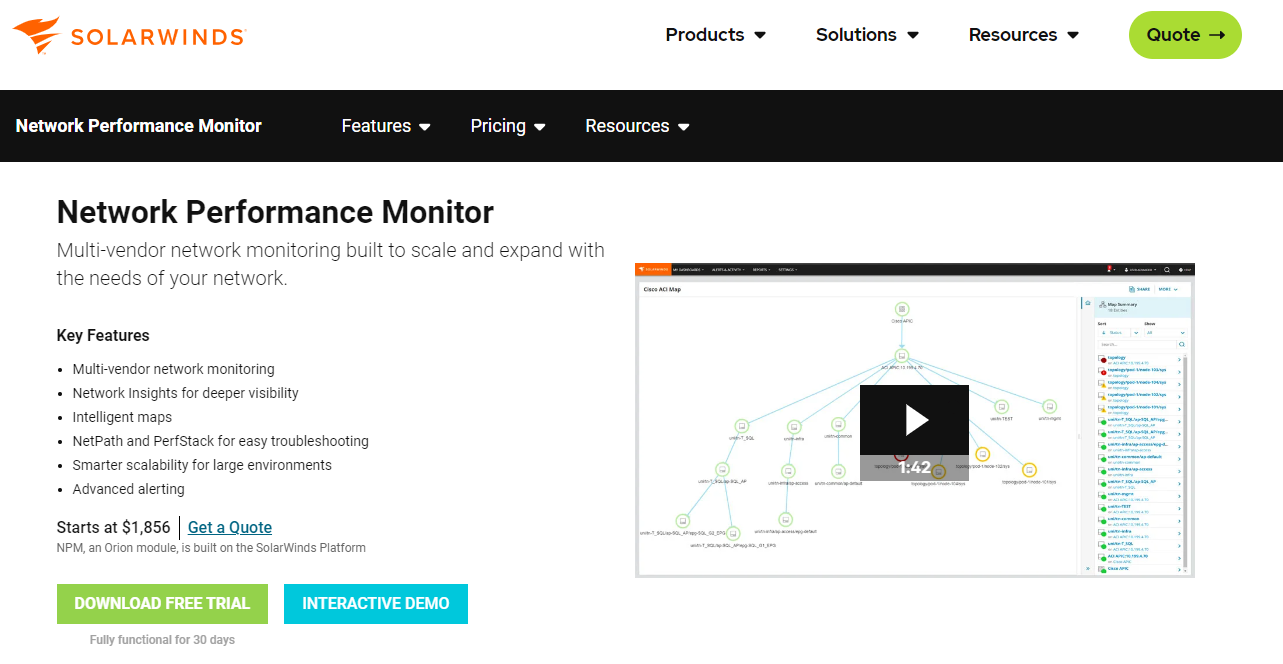Click the Multi-vendor network monitoring list item
The width and height of the screenshot is (1283, 664).
click(x=173, y=369)
